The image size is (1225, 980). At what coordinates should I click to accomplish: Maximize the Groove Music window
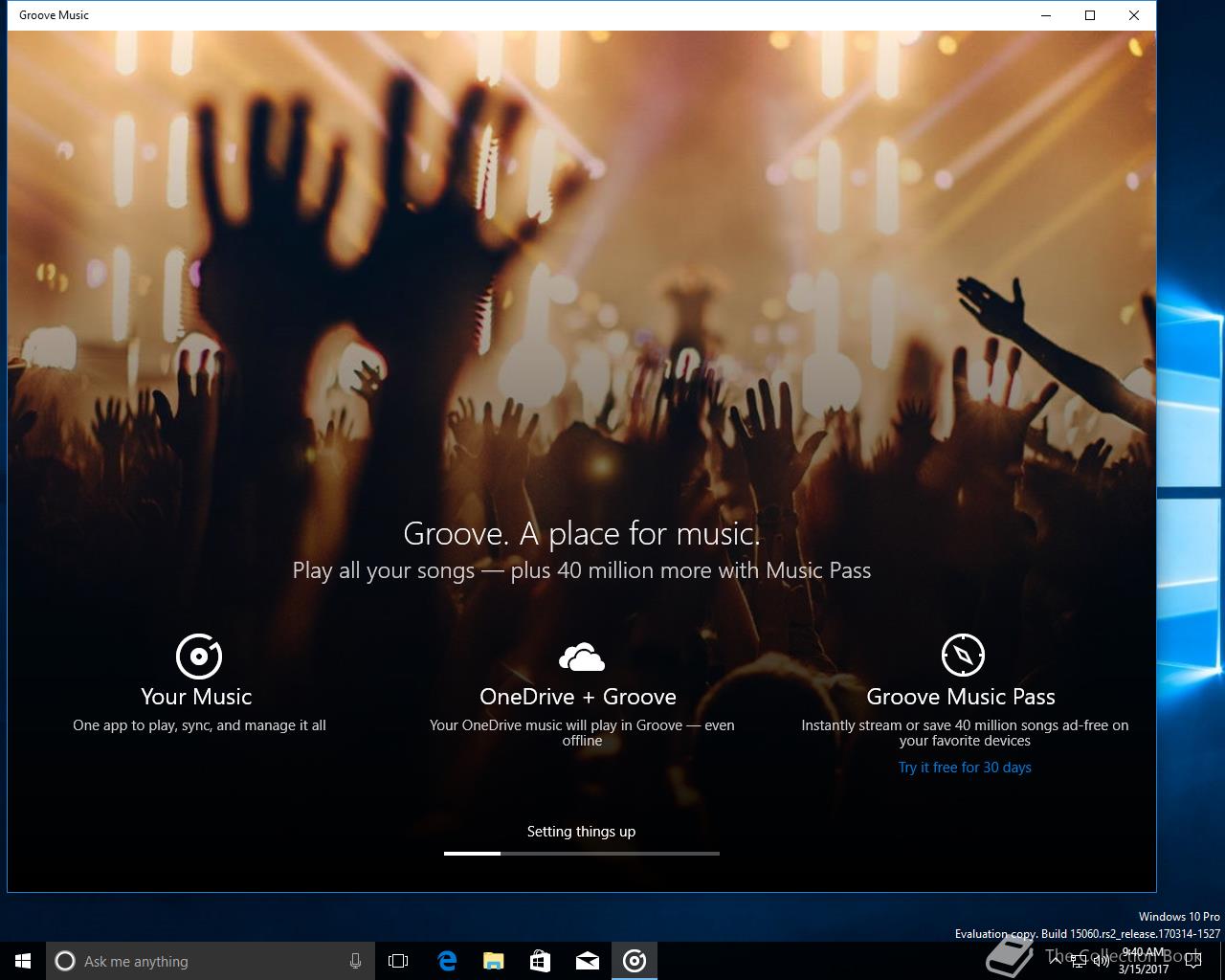(1090, 15)
